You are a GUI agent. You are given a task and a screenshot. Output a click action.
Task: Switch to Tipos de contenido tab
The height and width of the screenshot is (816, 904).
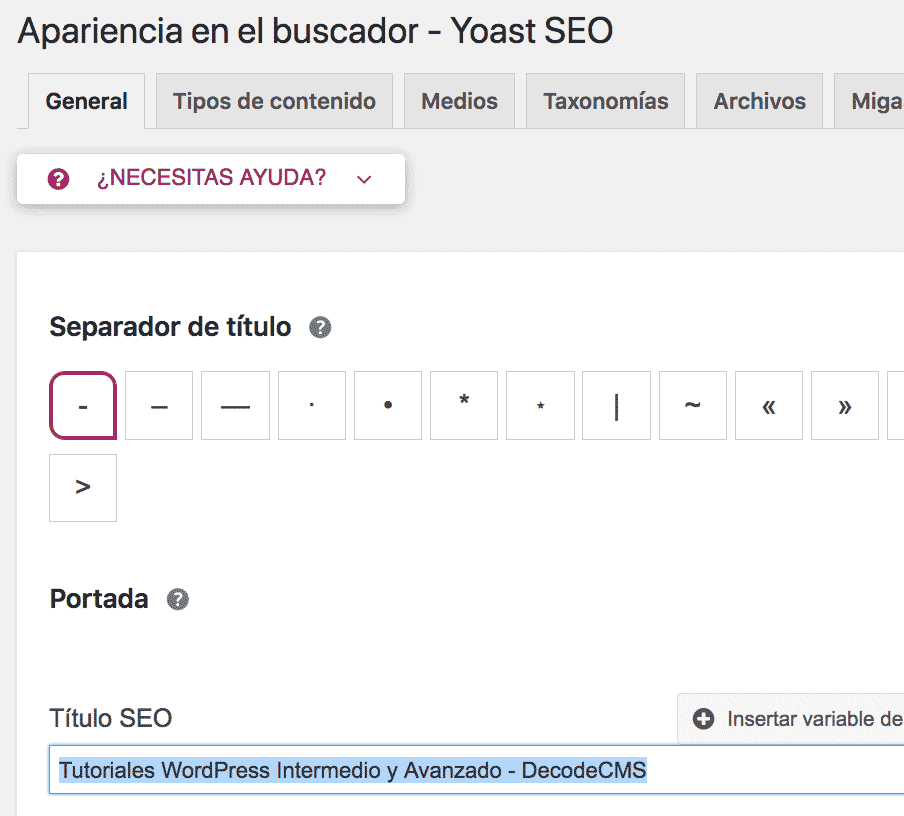pyautogui.click(x=274, y=101)
